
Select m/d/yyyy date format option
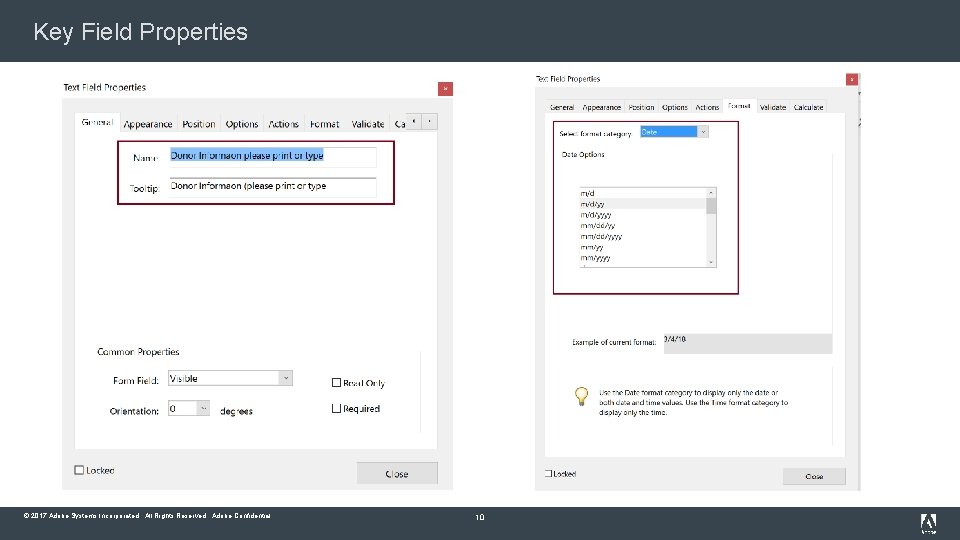643,215
